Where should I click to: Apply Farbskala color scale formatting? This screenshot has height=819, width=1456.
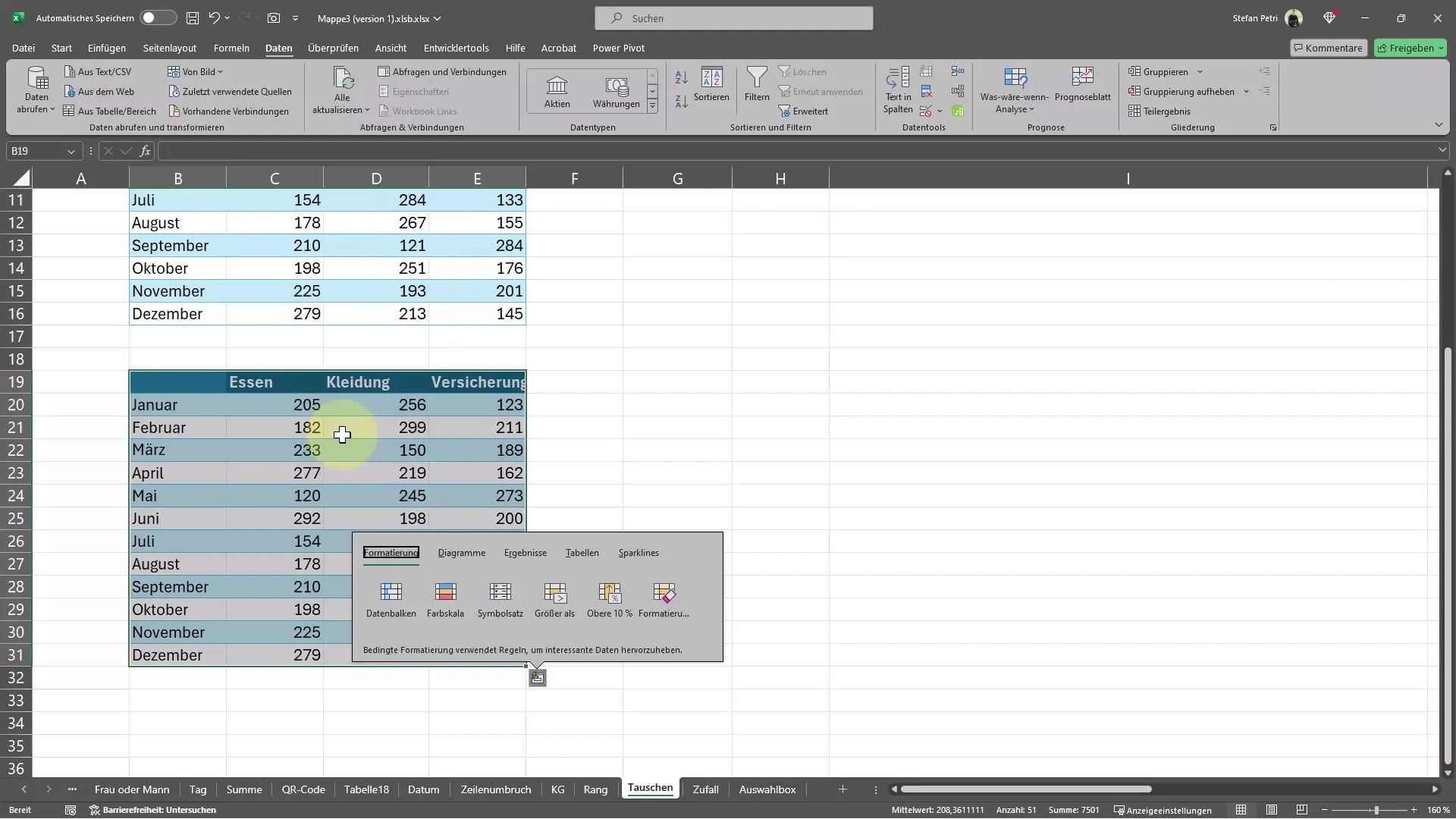tap(445, 599)
